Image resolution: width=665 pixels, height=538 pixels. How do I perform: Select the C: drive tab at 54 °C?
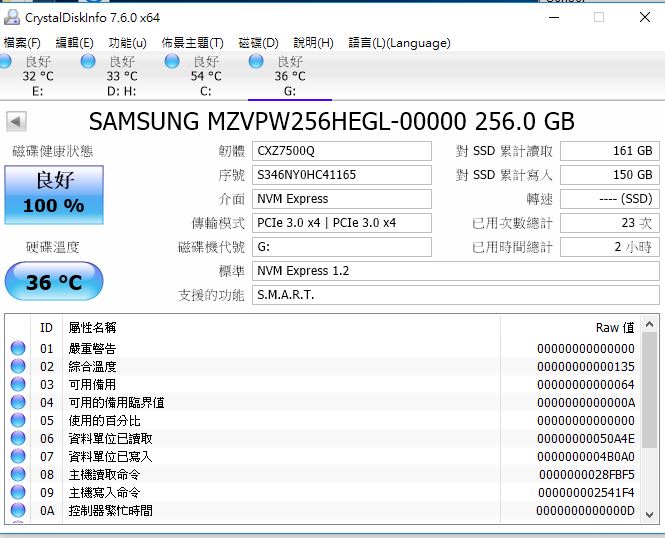pos(206,76)
